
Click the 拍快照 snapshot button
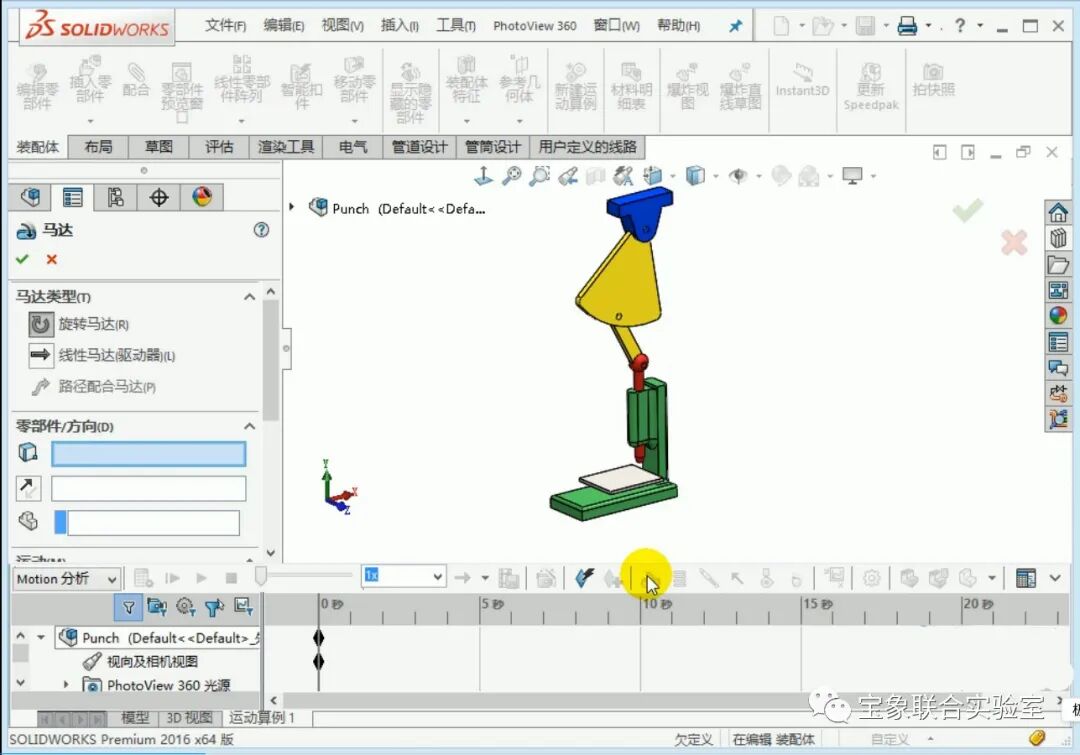tap(933, 80)
